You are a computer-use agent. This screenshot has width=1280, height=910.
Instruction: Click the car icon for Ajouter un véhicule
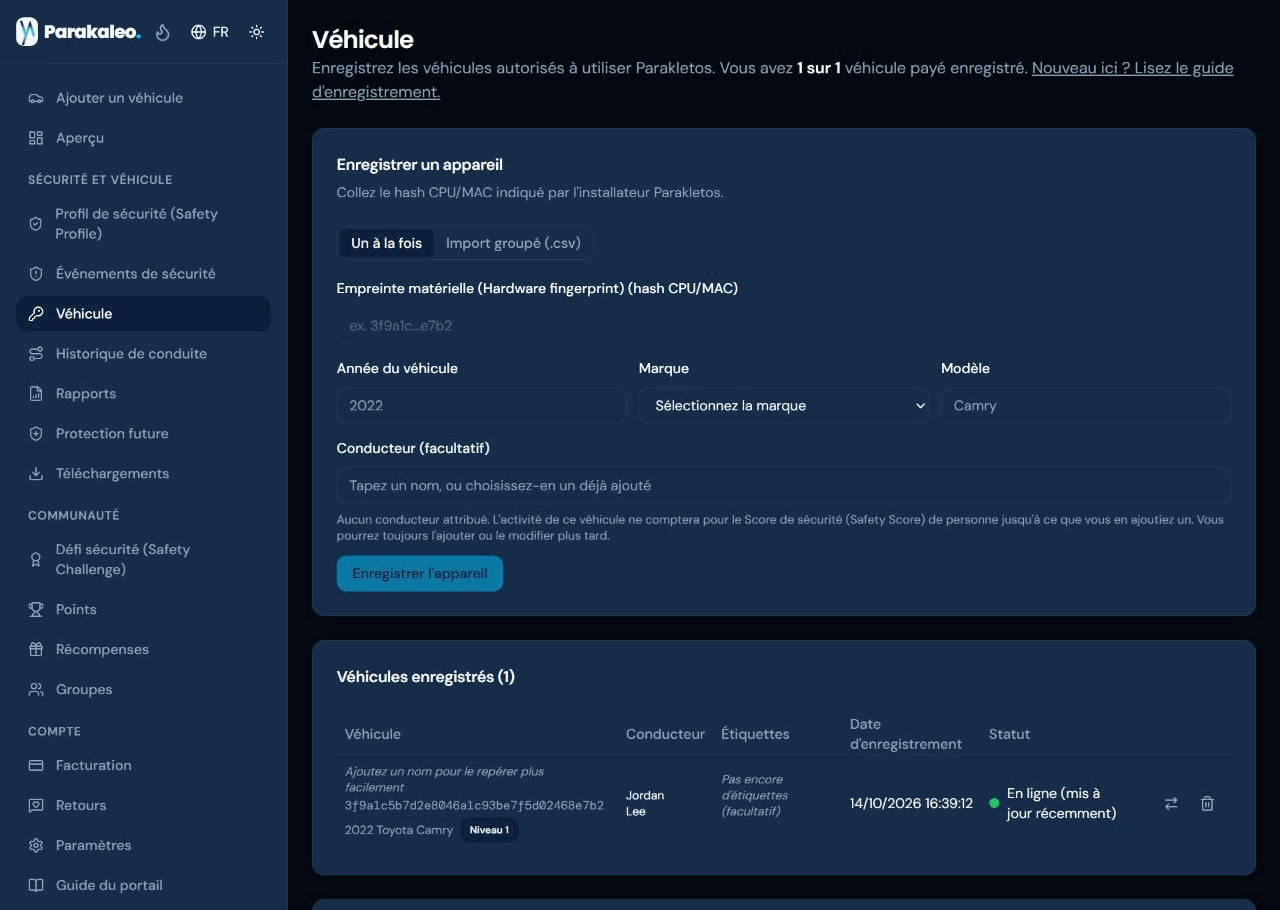36,98
